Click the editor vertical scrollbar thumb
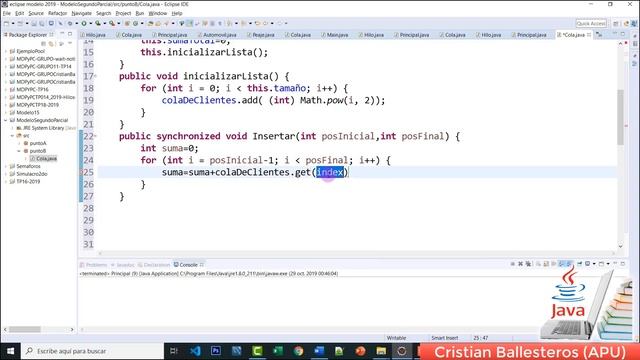640x360 pixels. 620,117
